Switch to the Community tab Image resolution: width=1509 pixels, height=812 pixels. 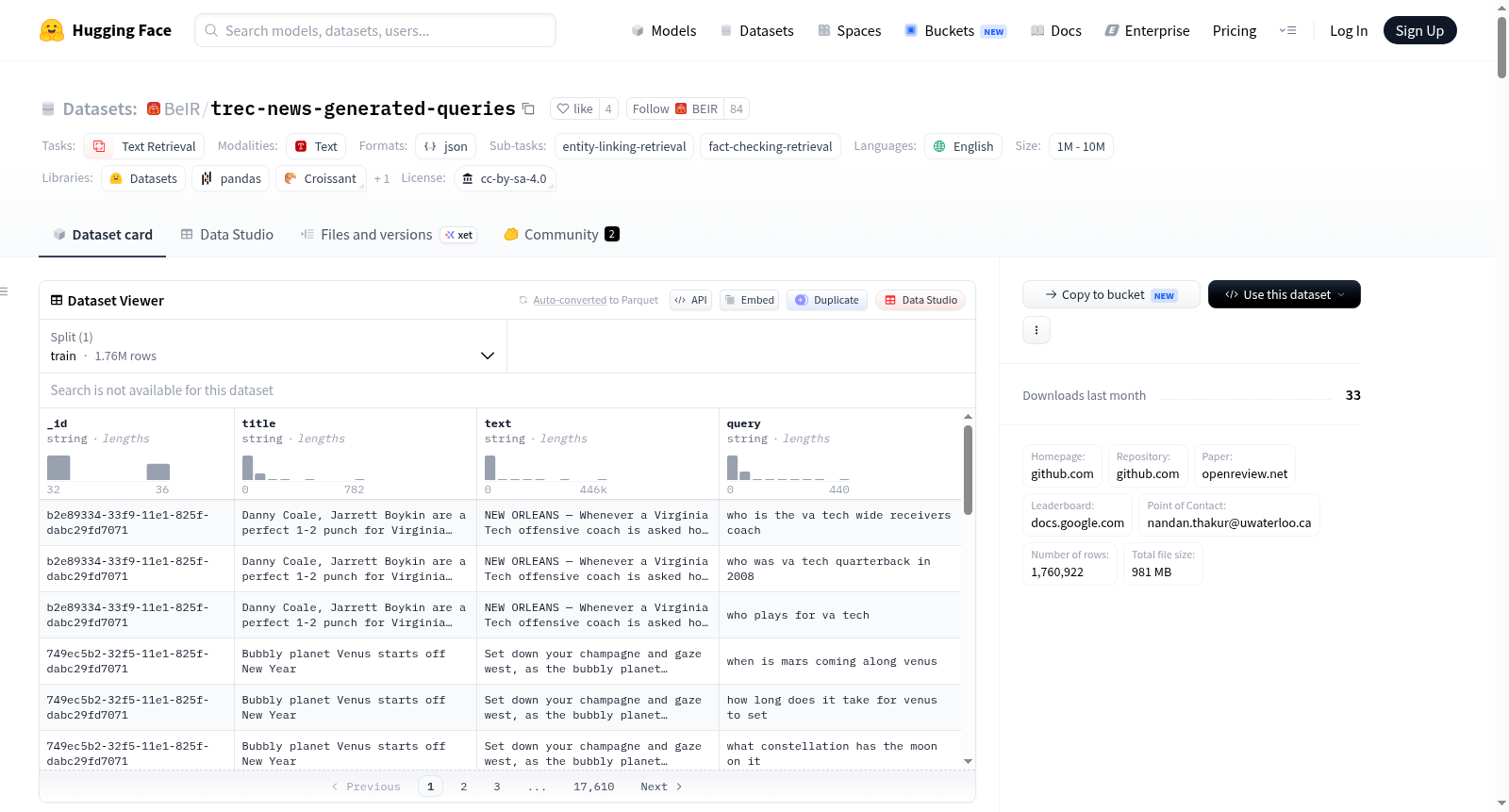(561, 235)
